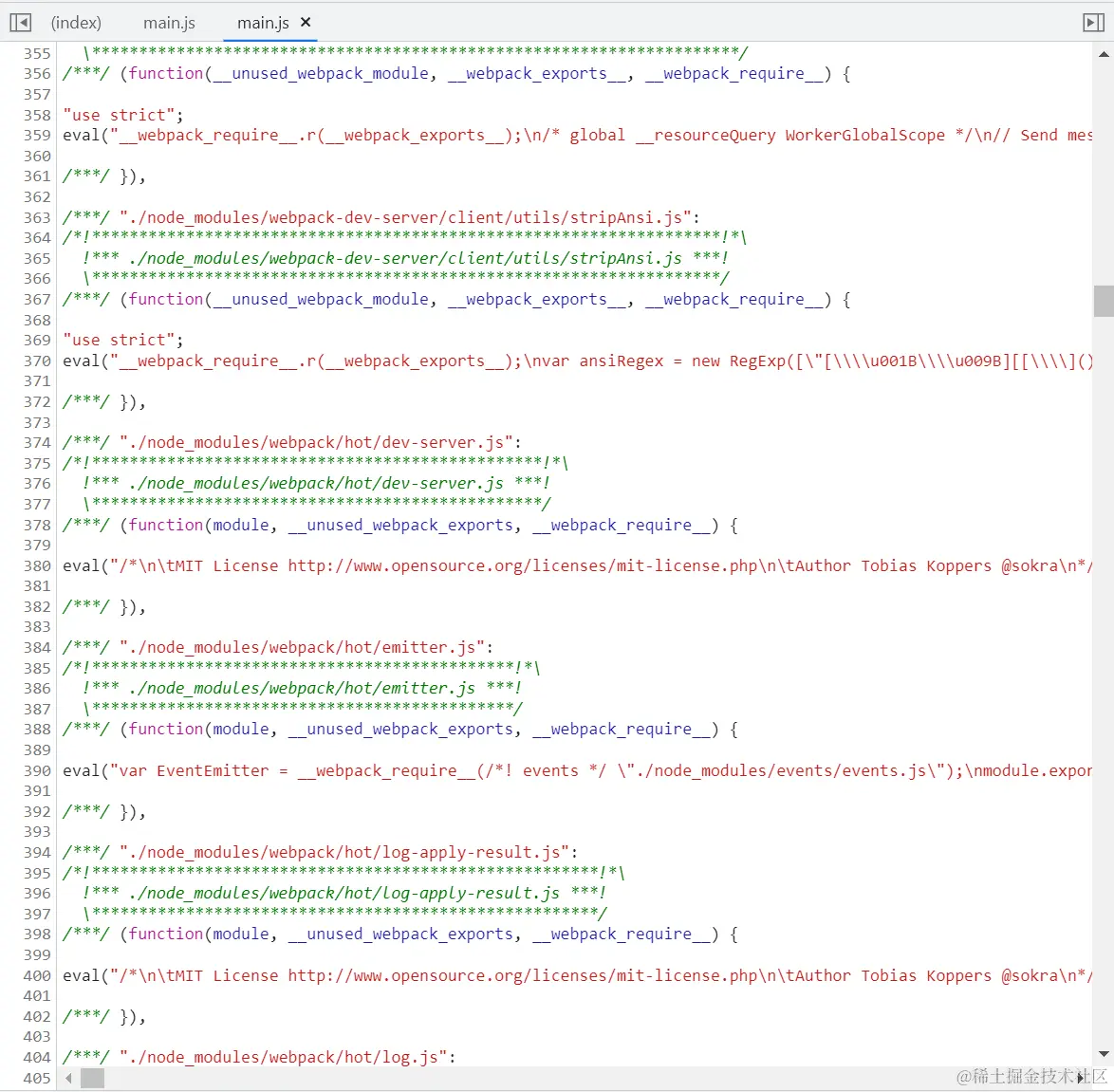Click "use strict" on line 358
The image size is (1114, 1092).
click(x=120, y=115)
